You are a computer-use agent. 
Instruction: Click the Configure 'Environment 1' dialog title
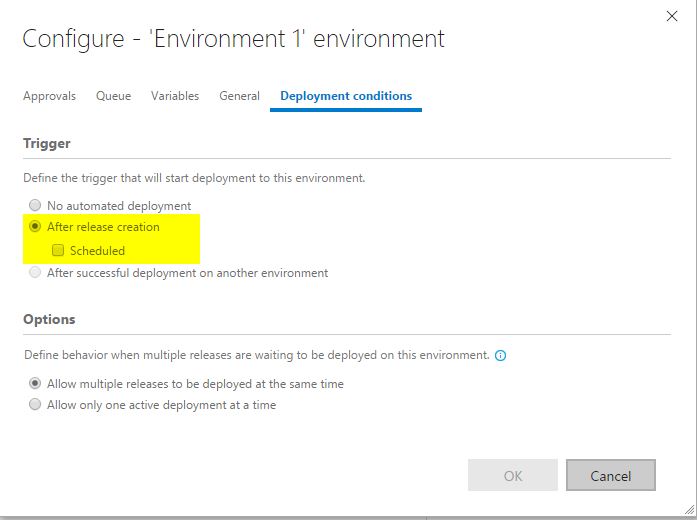(x=233, y=39)
